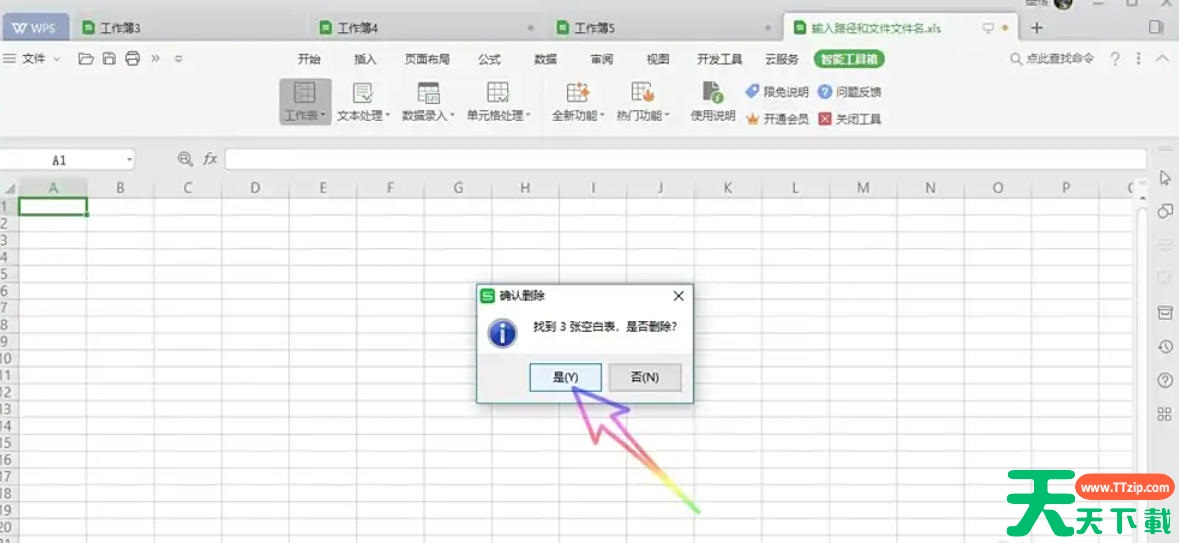Screen dimensions: 1179x543
Task: Switch to the 公式 ribbon tab
Action: (489, 59)
